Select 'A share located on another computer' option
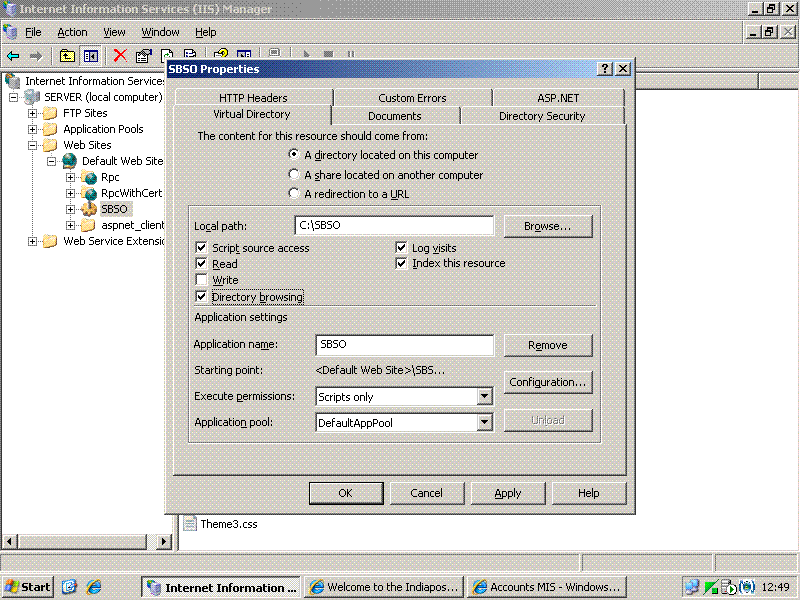This screenshot has width=800, height=600. [x=293, y=174]
